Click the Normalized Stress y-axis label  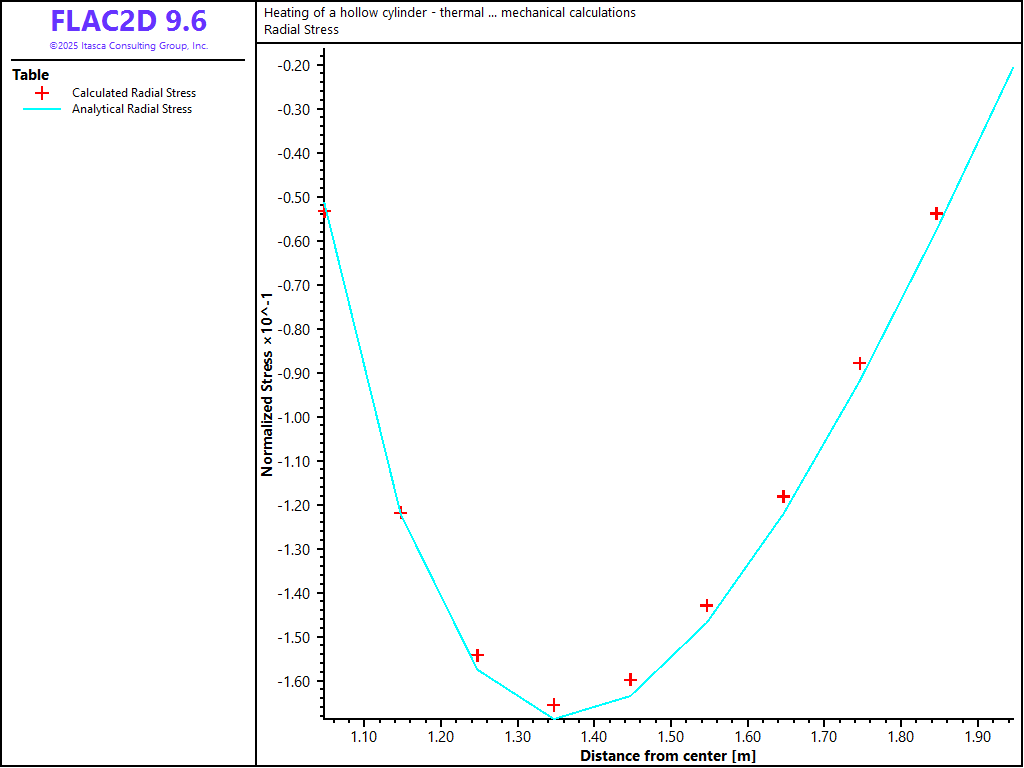267,384
